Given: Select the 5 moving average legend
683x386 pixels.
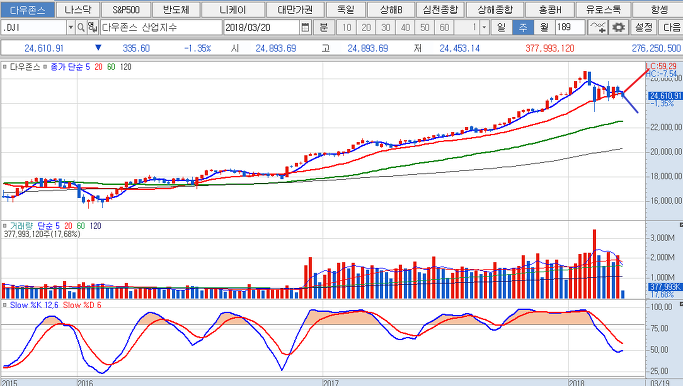Looking at the screenshot, I should [88, 67].
